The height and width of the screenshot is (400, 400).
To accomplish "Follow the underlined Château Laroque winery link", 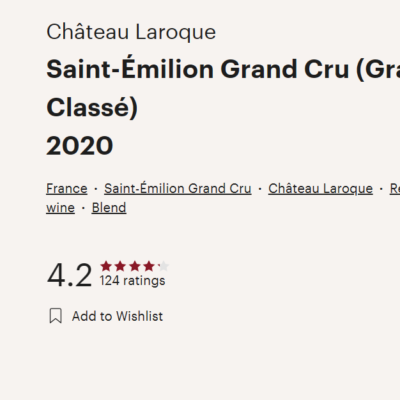I will click(x=320, y=188).
